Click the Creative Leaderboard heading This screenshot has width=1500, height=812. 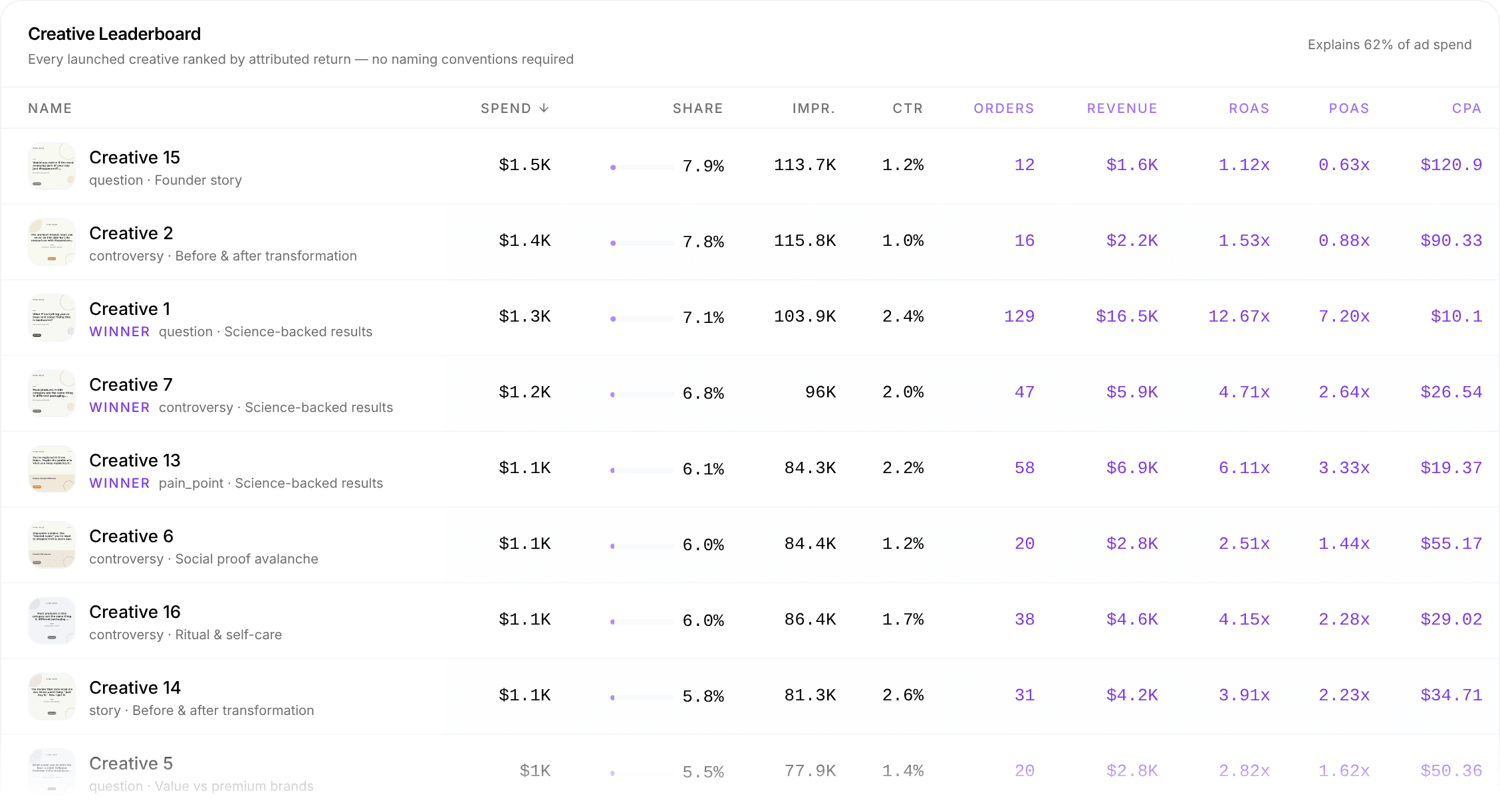pyautogui.click(x=114, y=34)
